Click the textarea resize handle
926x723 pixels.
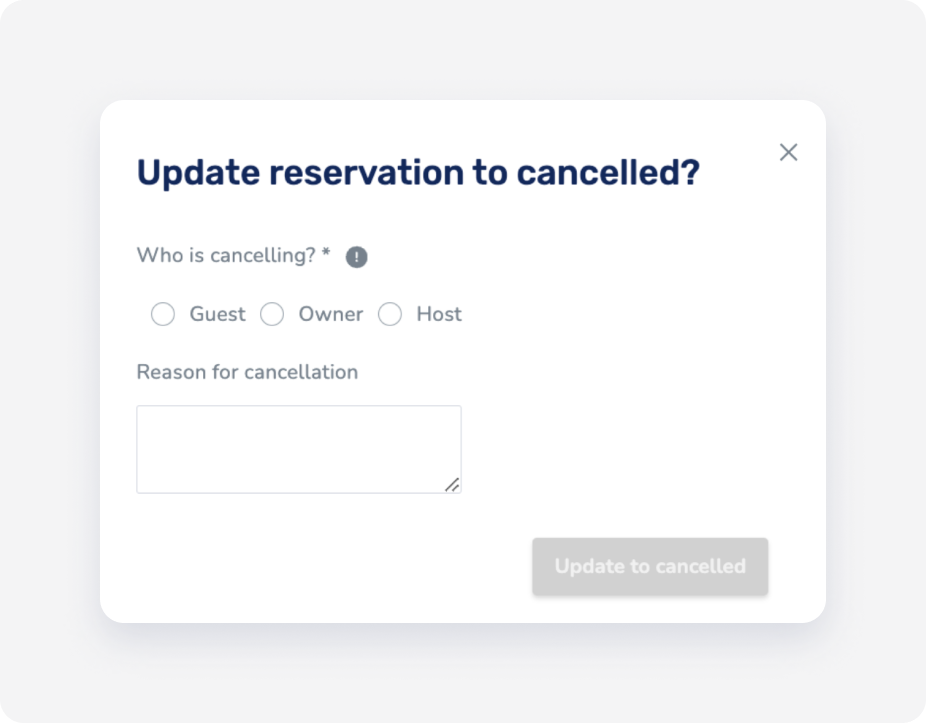point(454,485)
